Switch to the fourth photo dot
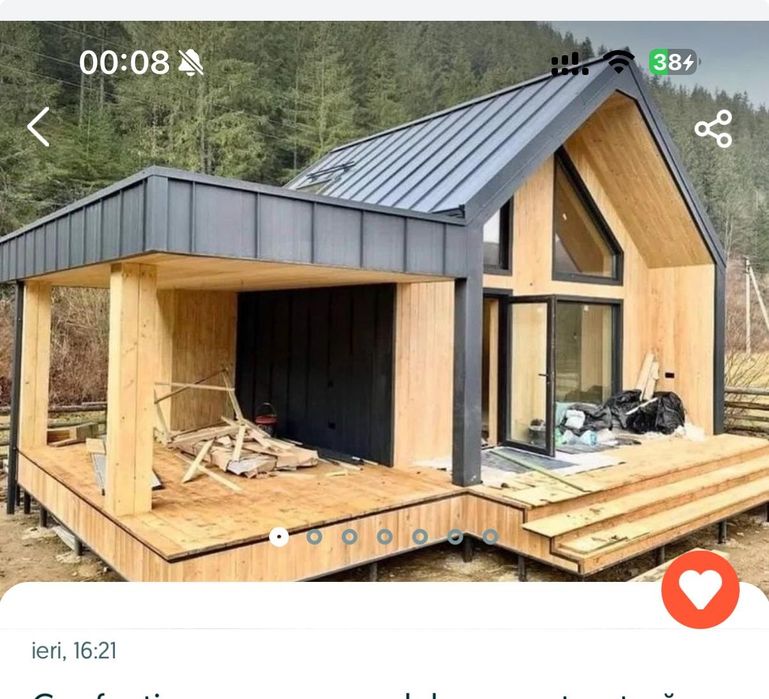 [x=385, y=537]
